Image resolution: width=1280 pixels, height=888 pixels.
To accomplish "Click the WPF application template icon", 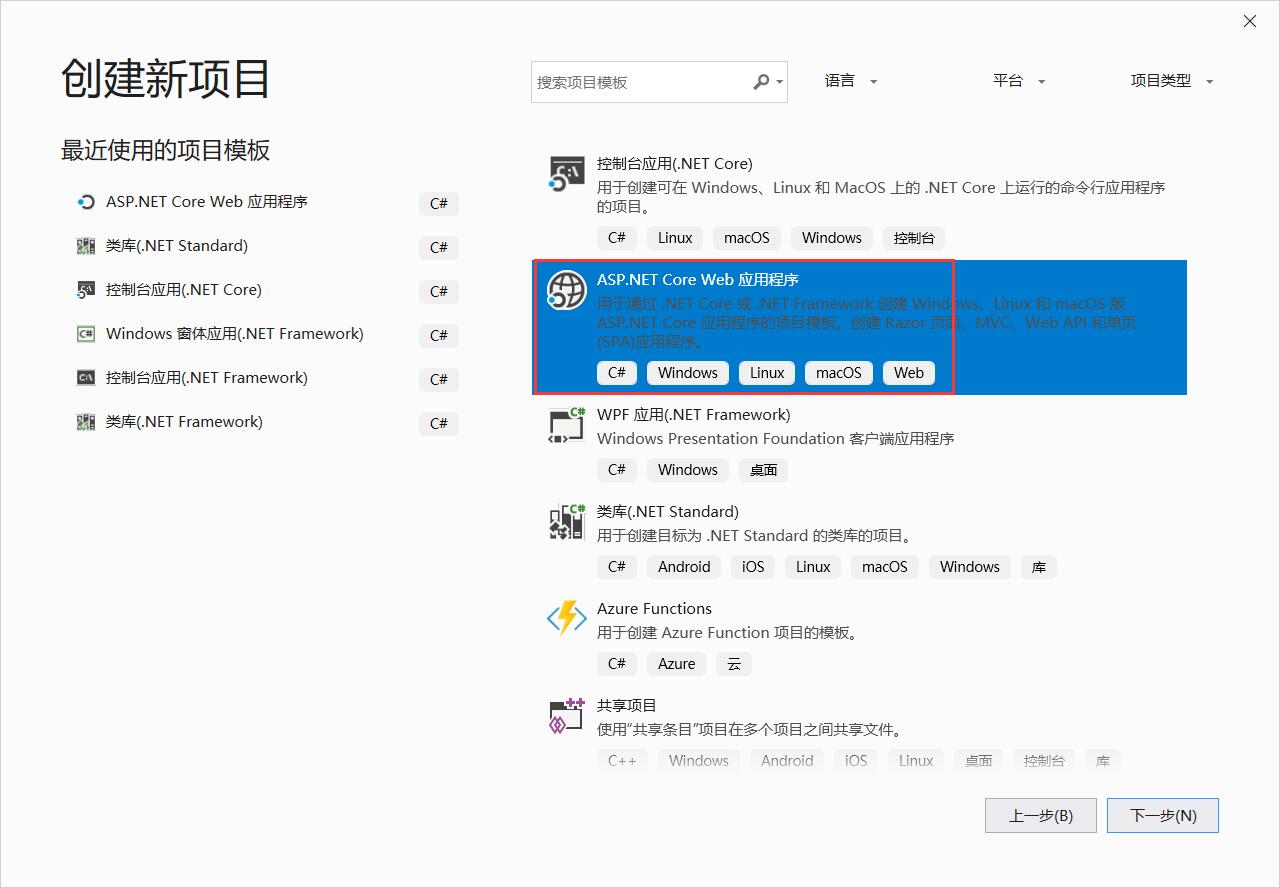I will (567, 425).
